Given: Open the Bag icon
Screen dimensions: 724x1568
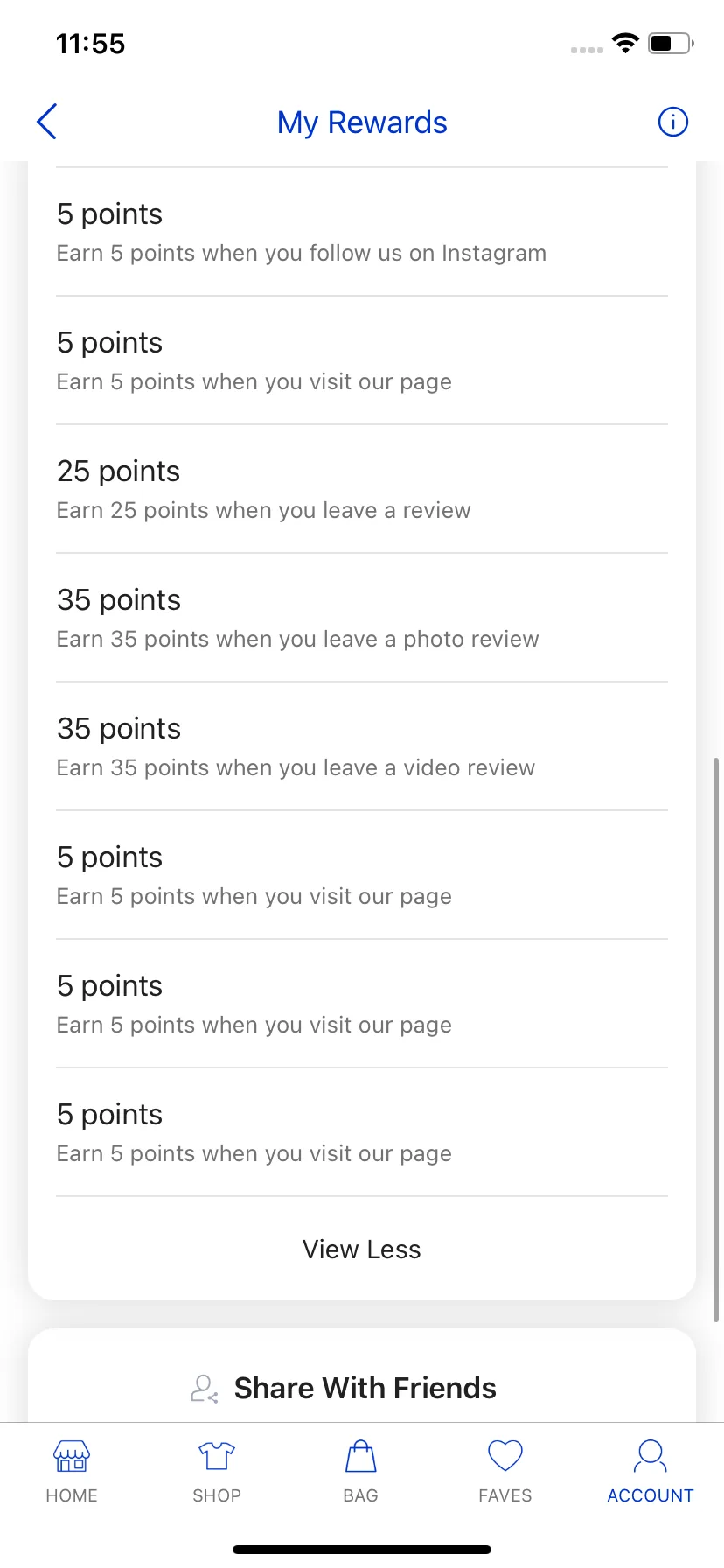Looking at the screenshot, I should point(361,1456).
